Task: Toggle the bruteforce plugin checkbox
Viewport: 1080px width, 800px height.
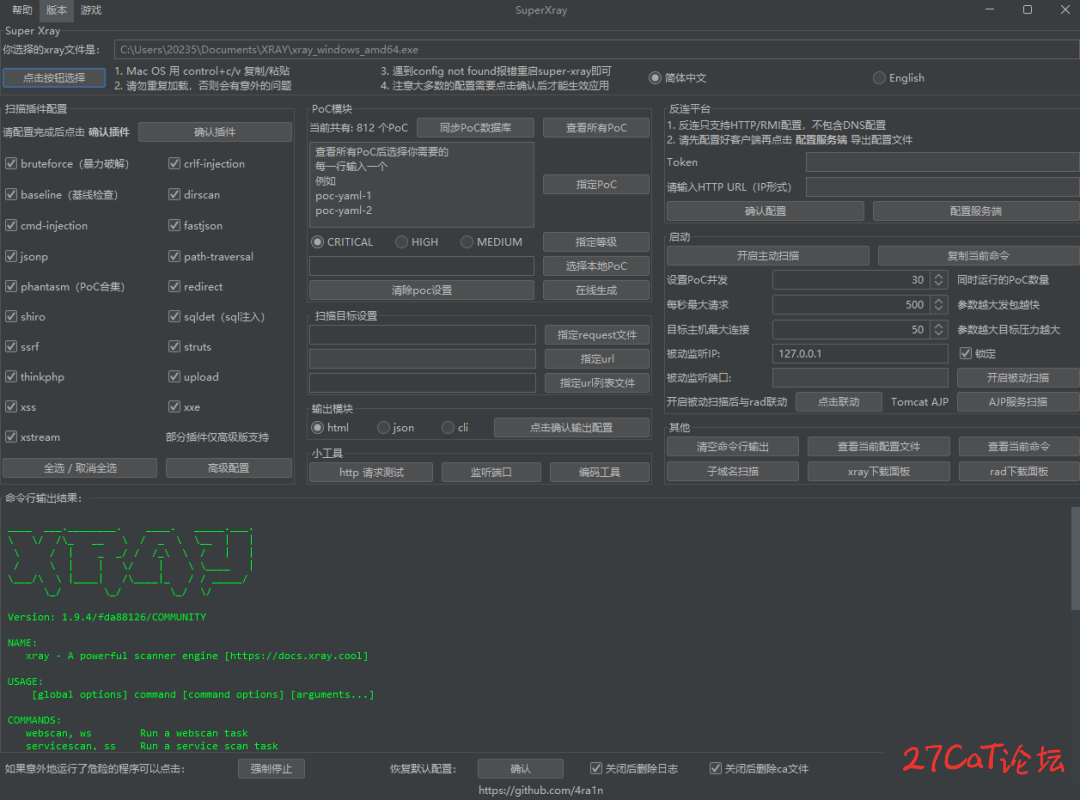Action: click(x=11, y=163)
